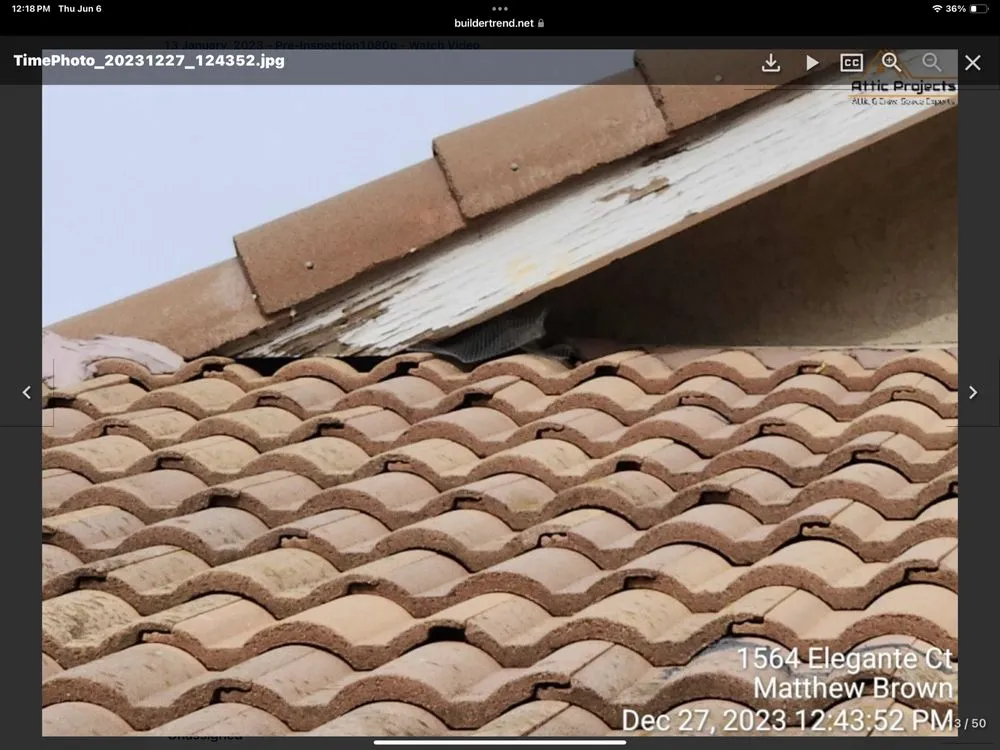This screenshot has height=750, width=1000.
Task: Tap the home indicator bar
Action: point(499,742)
